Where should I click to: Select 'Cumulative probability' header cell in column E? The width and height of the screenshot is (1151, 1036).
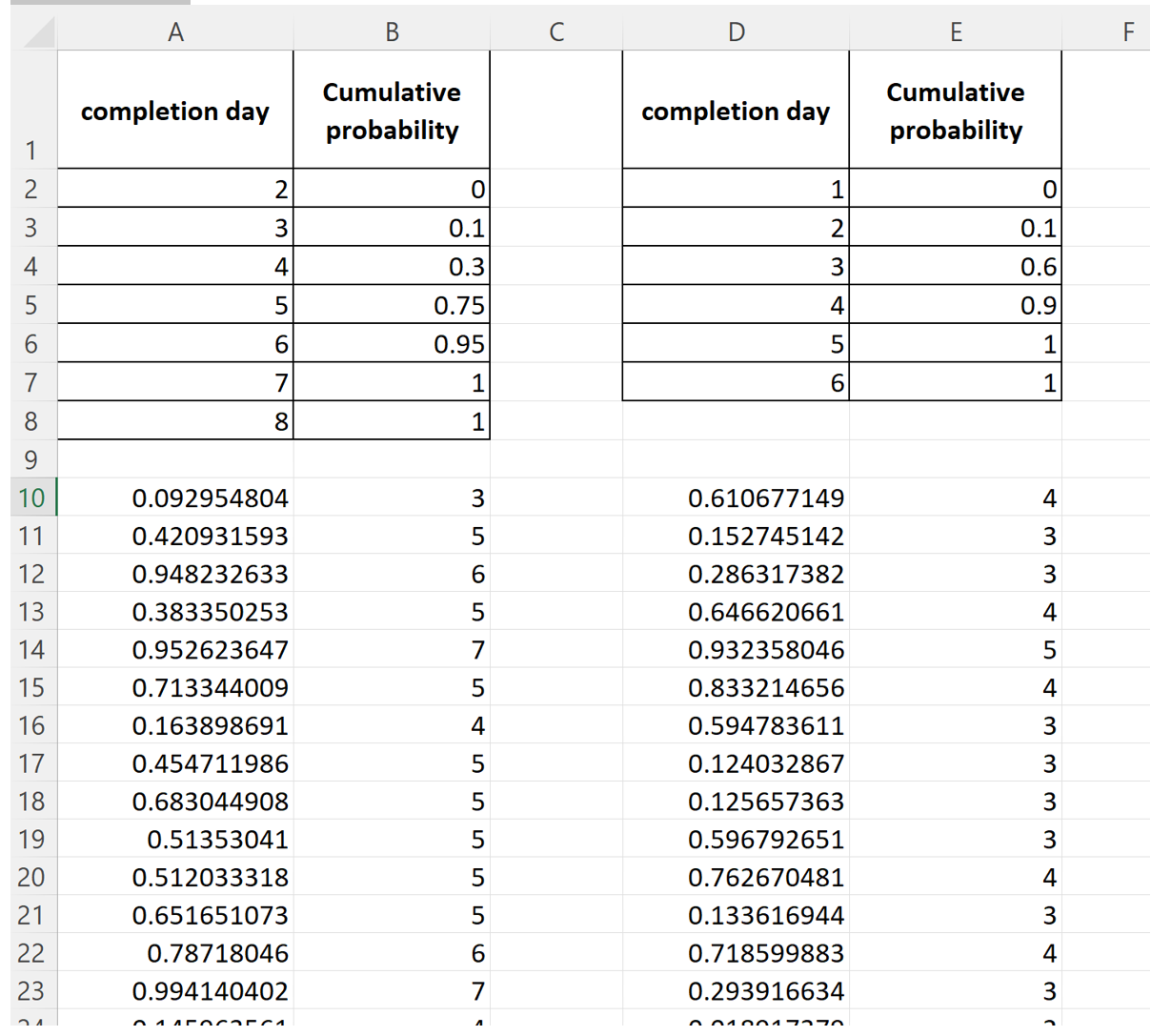tap(956, 111)
